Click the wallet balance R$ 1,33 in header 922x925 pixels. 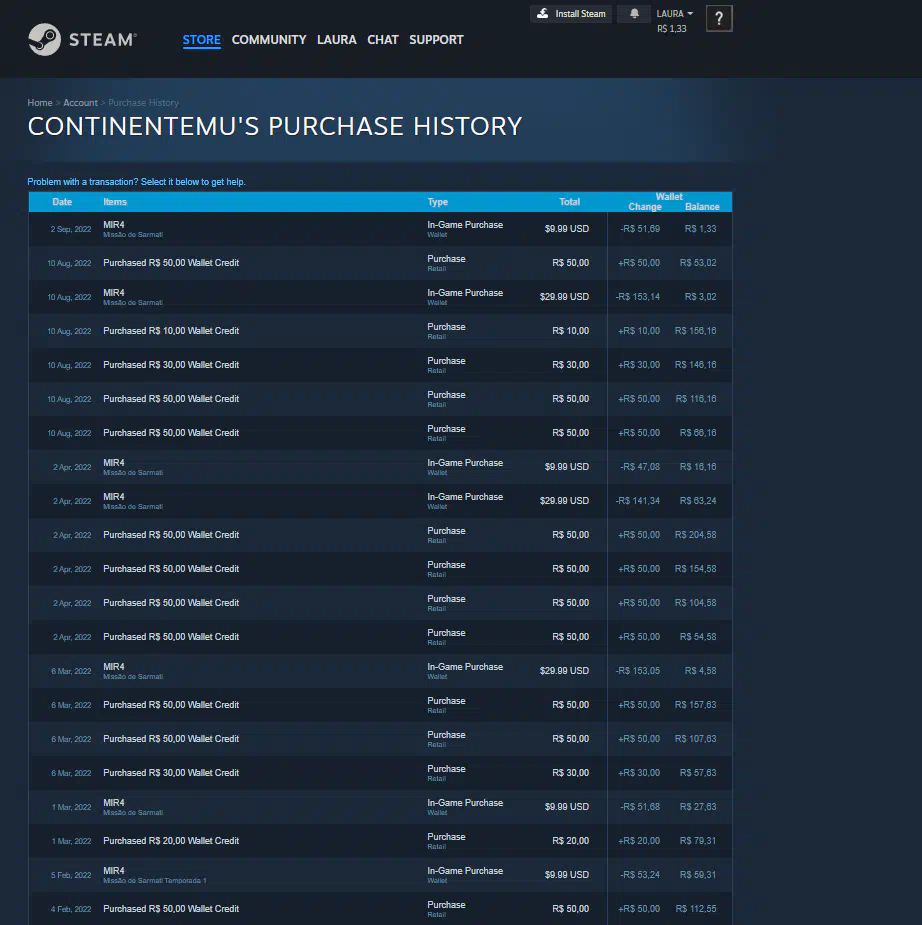click(x=671, y=29)
